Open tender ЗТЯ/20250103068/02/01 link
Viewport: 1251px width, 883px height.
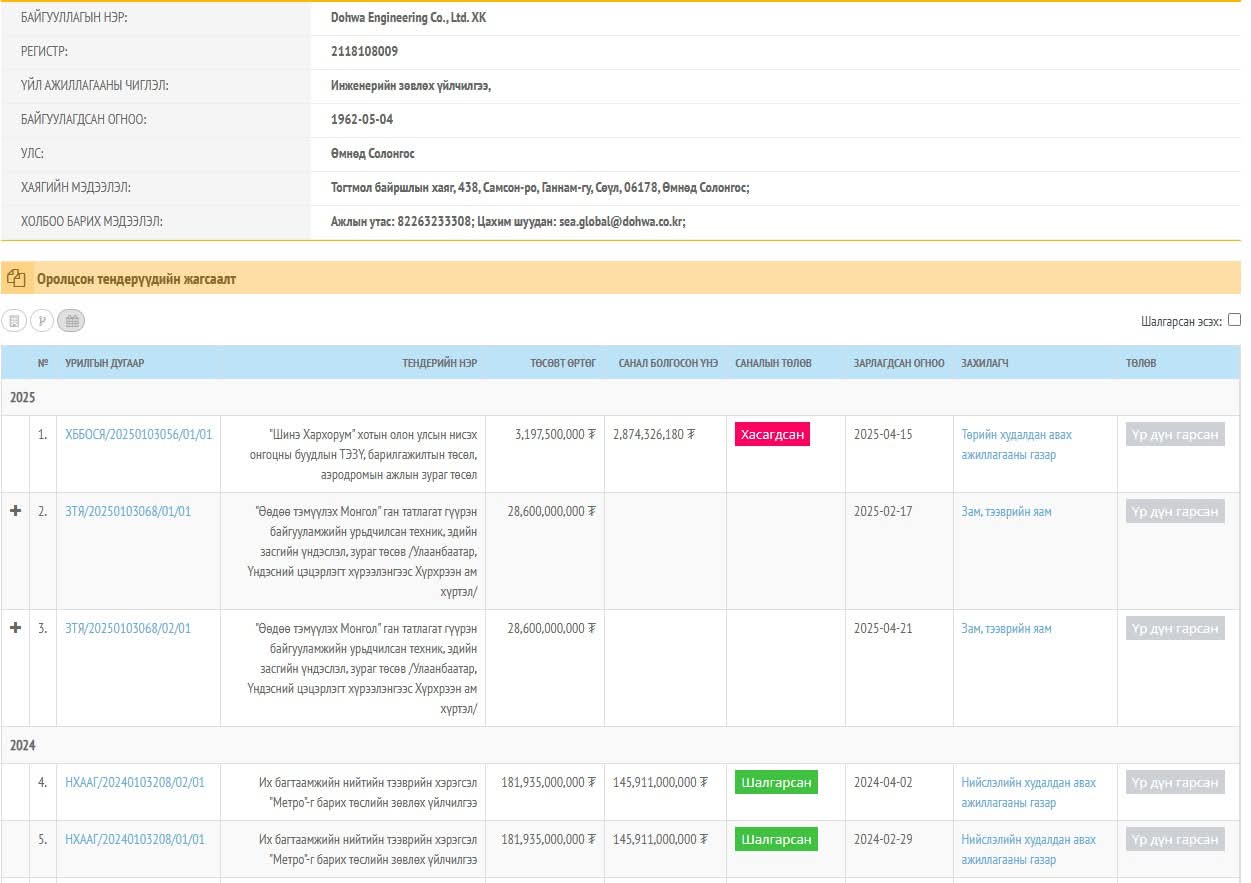pyautogui.click(x=127, y=629)
